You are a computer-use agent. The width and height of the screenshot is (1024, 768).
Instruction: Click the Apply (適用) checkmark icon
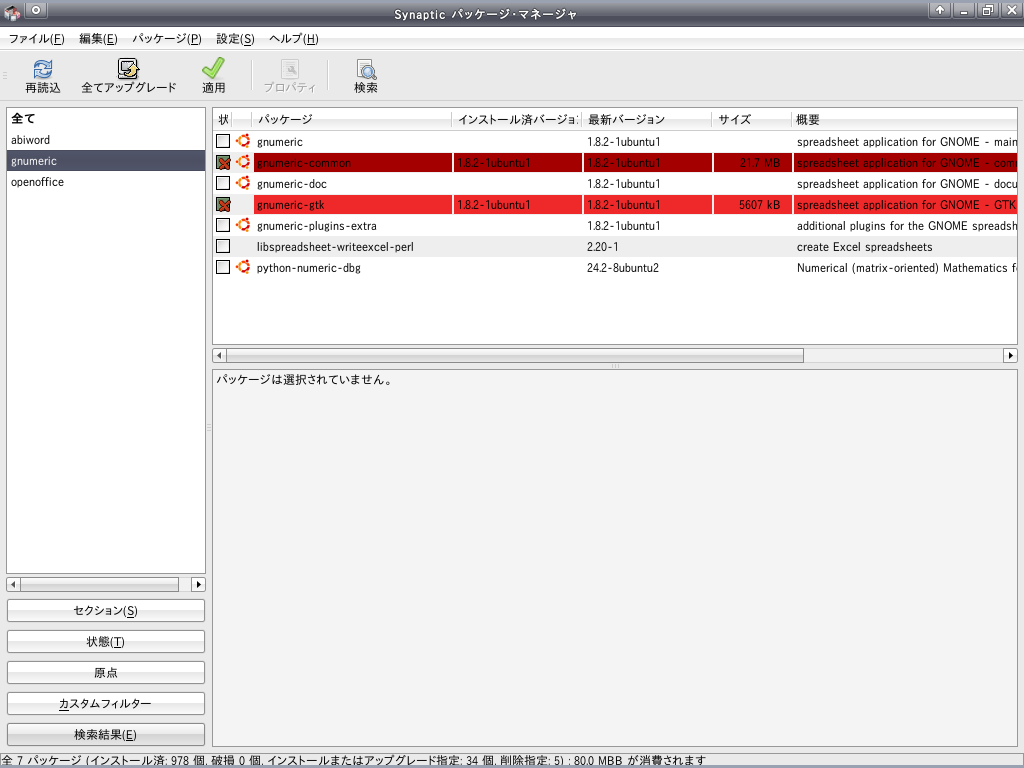(214, 69)
